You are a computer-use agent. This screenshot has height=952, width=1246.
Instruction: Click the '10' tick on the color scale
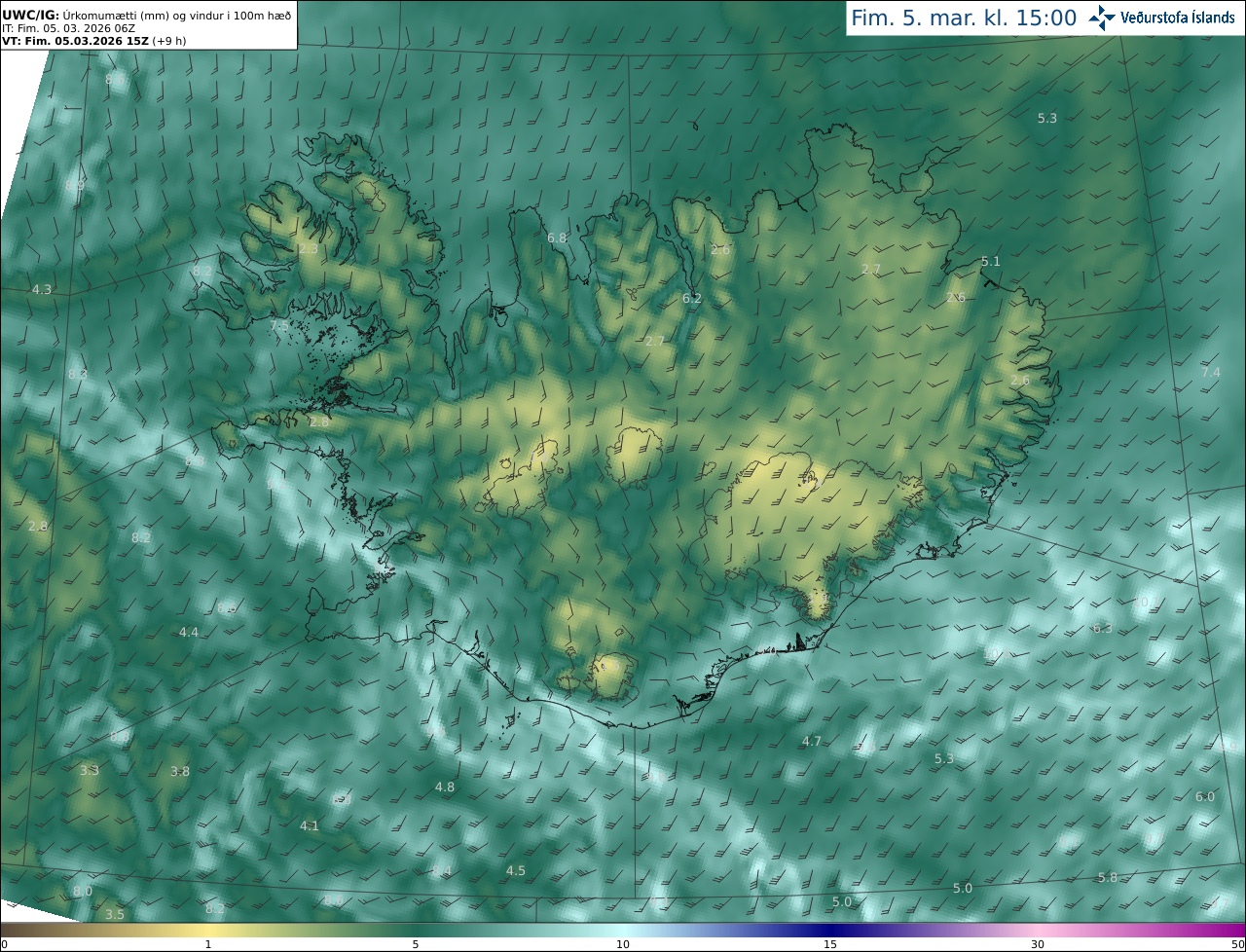point(623,944)
